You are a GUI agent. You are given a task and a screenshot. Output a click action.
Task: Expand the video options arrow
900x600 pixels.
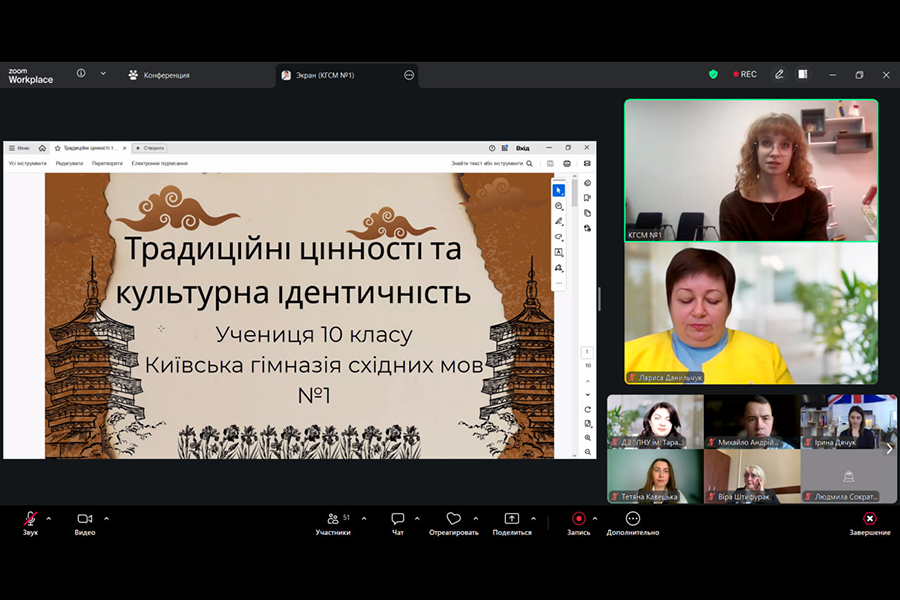click(106, 518)
